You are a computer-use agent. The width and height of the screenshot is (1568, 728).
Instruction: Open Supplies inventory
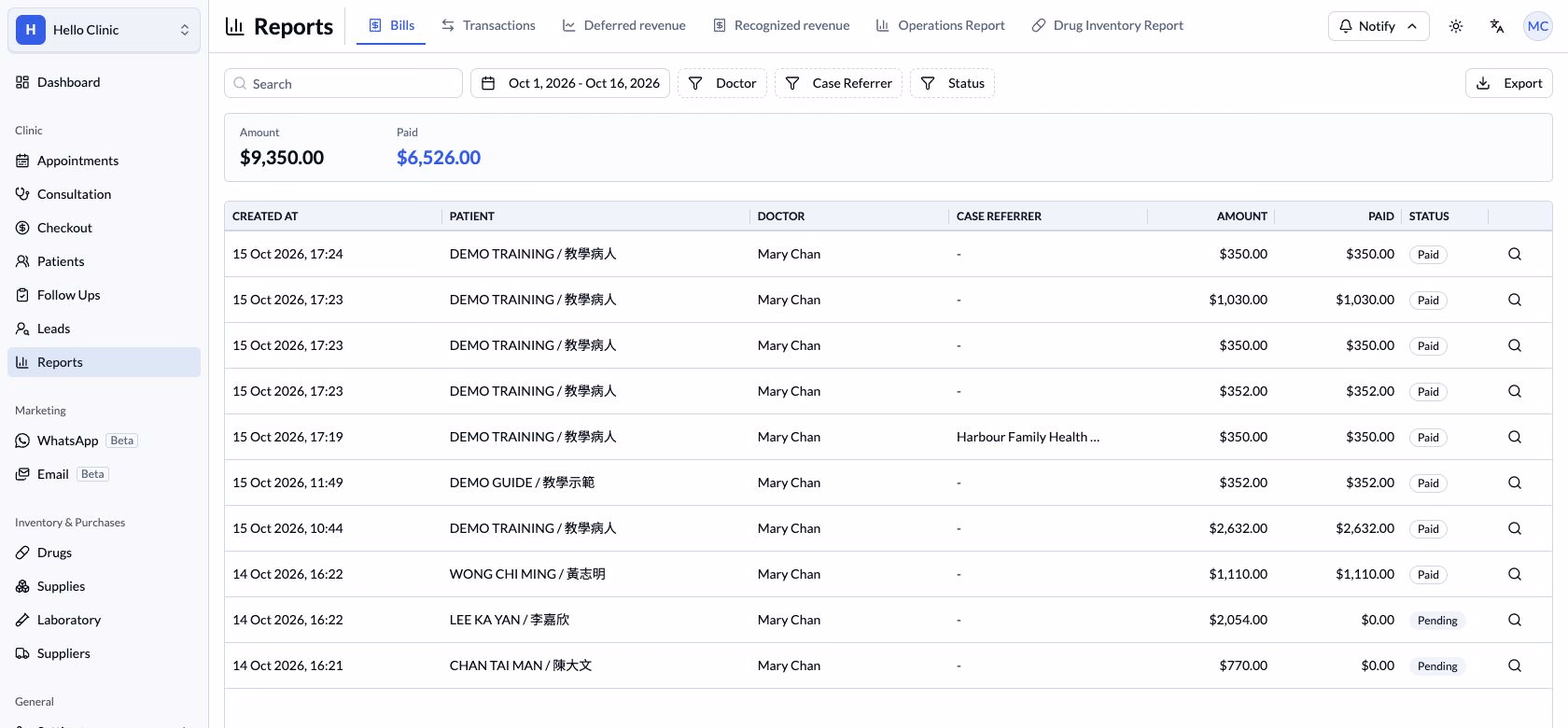click(x=104, y=586)
